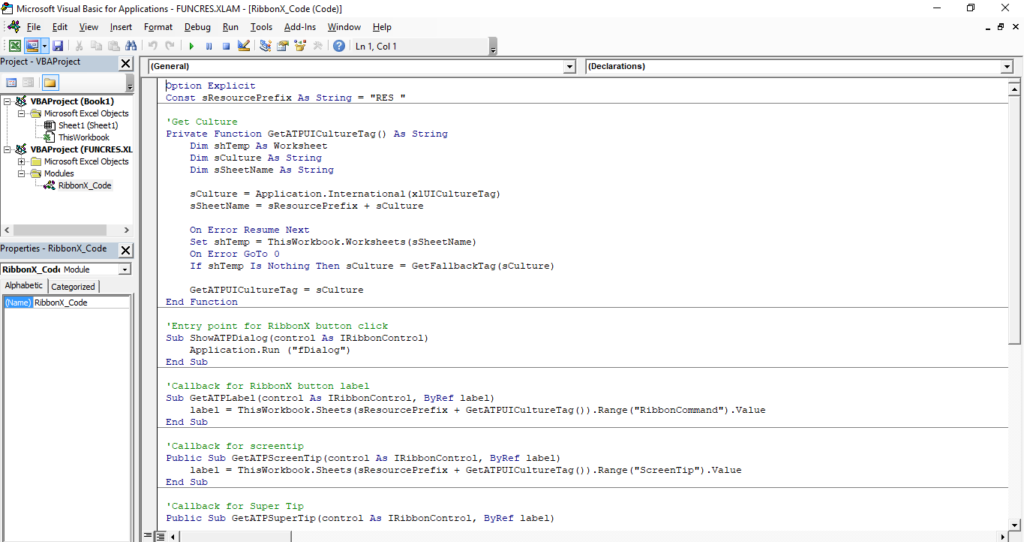Viewport: 1024px width, 542px height.
Task: Switch to Full Module View at bottom-left
Action: [x=159, y=536]
